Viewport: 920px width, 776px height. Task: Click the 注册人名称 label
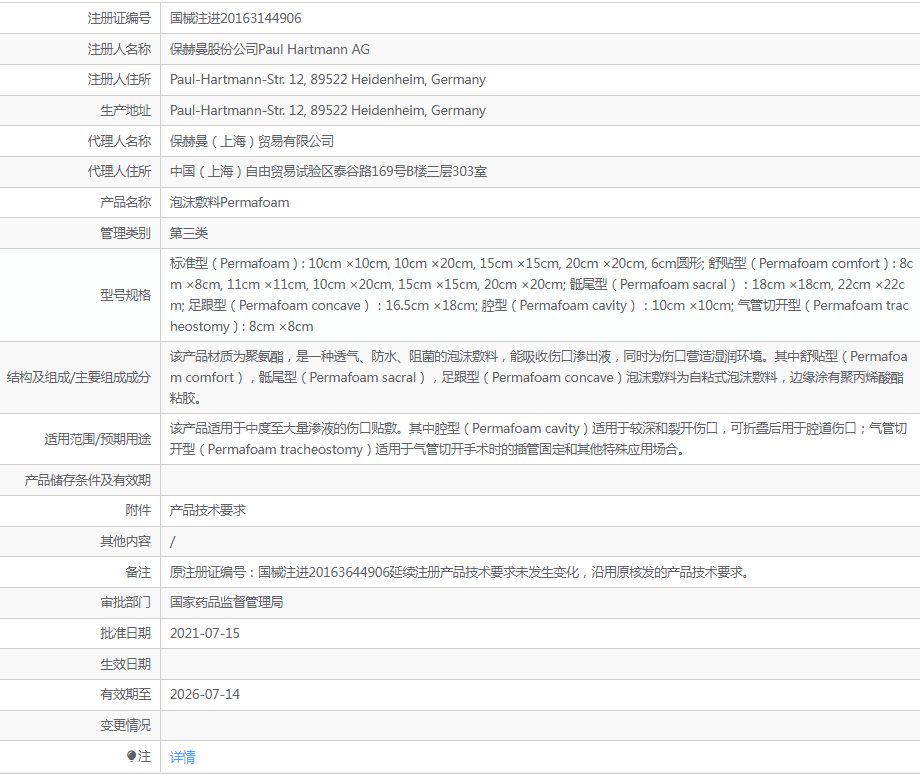tap(119, 49)
